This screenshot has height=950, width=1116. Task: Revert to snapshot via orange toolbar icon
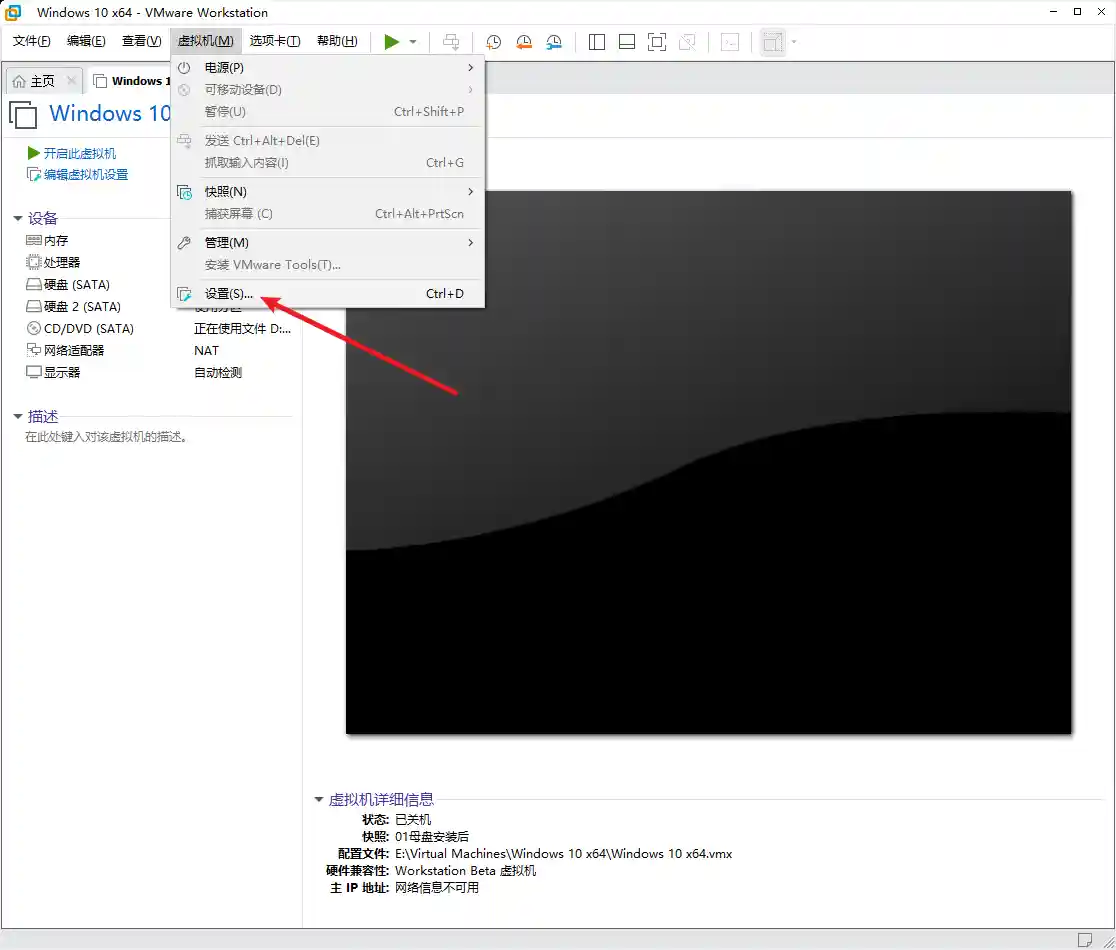pyautogui.click(x=523, y=42)
